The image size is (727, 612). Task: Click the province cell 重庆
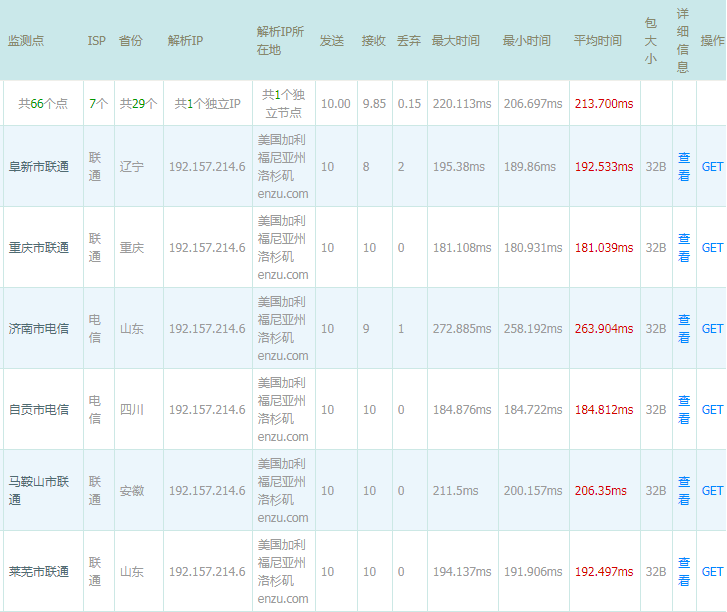click(x=132, y=248)
